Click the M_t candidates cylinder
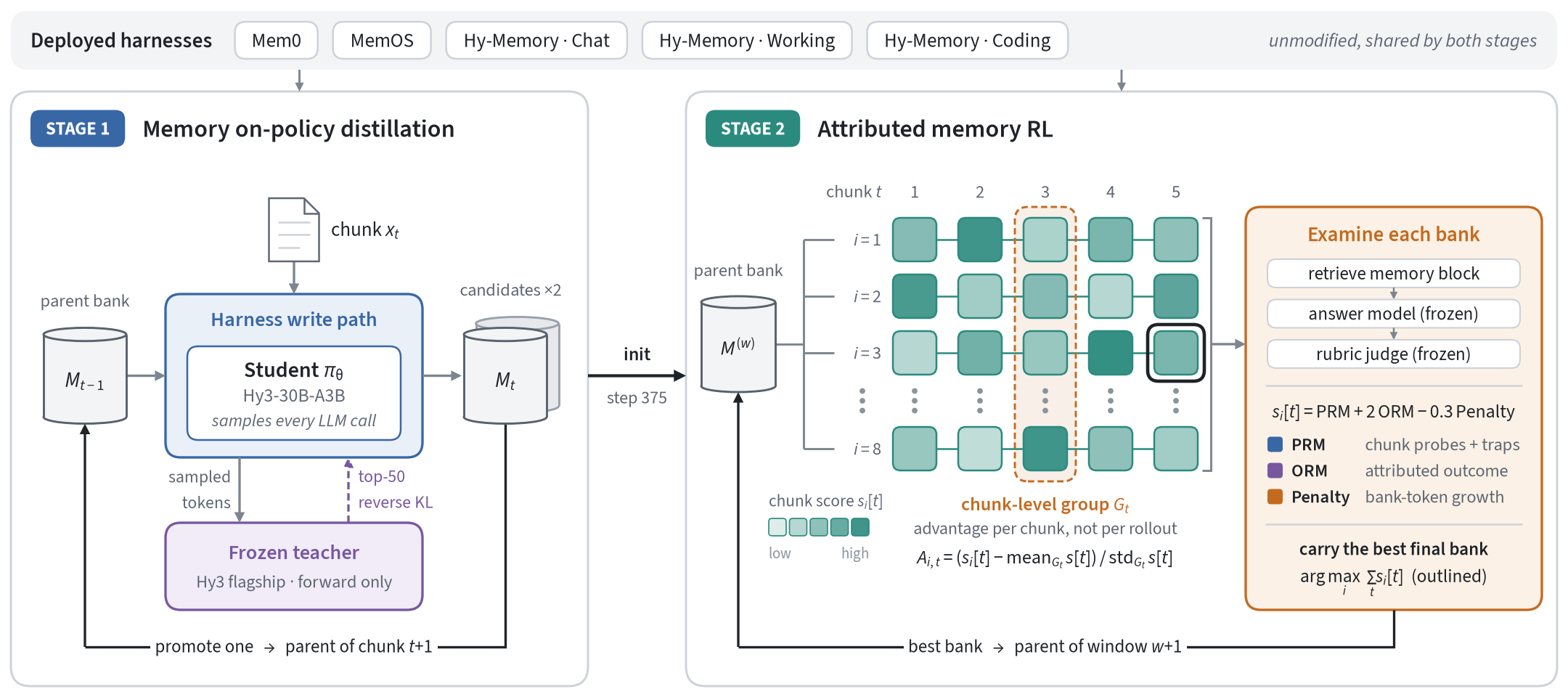Viewport: 1568px width, 697px height. [505, 375]
